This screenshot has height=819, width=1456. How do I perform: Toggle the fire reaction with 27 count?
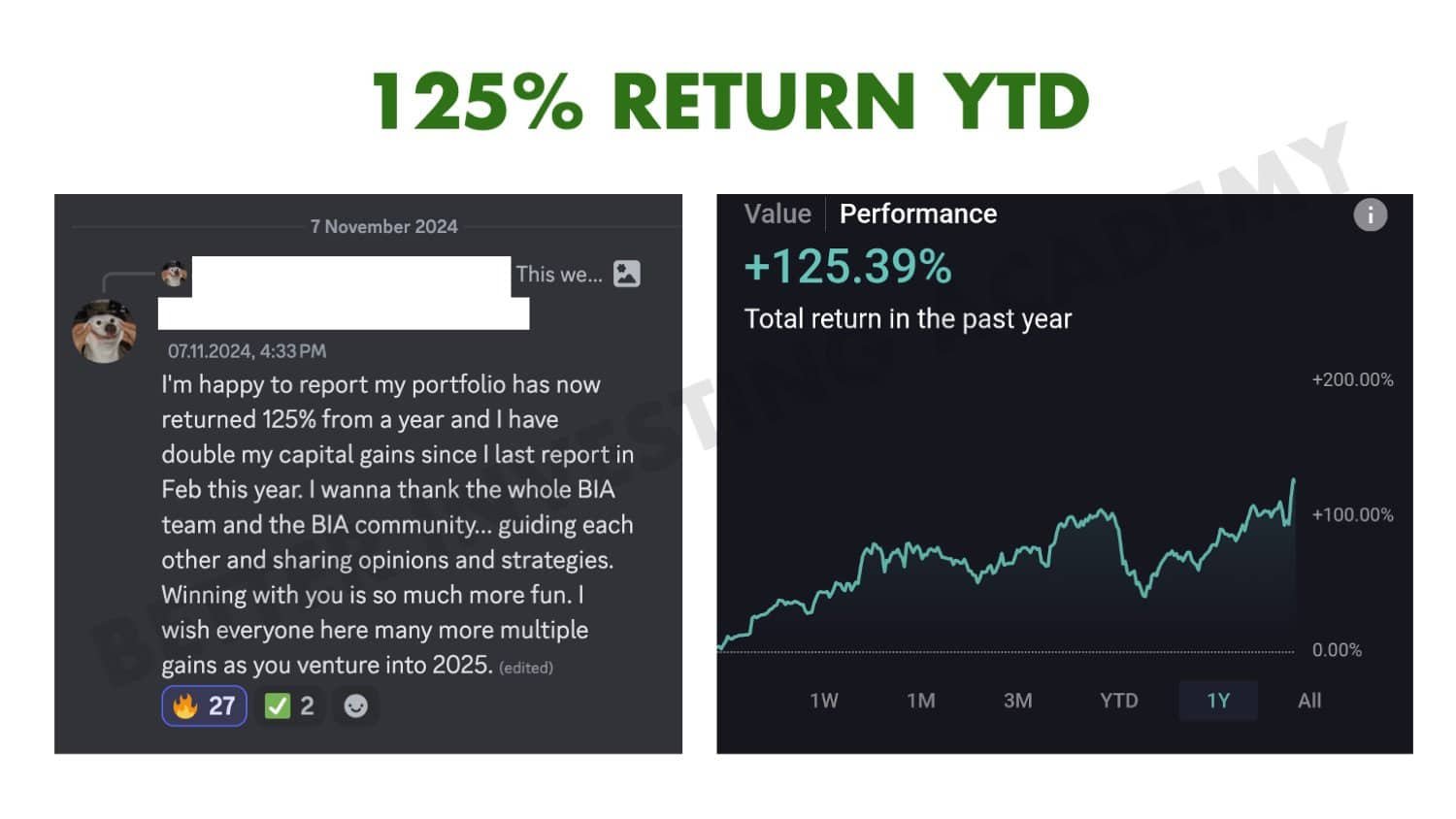[x=204, y=705]
